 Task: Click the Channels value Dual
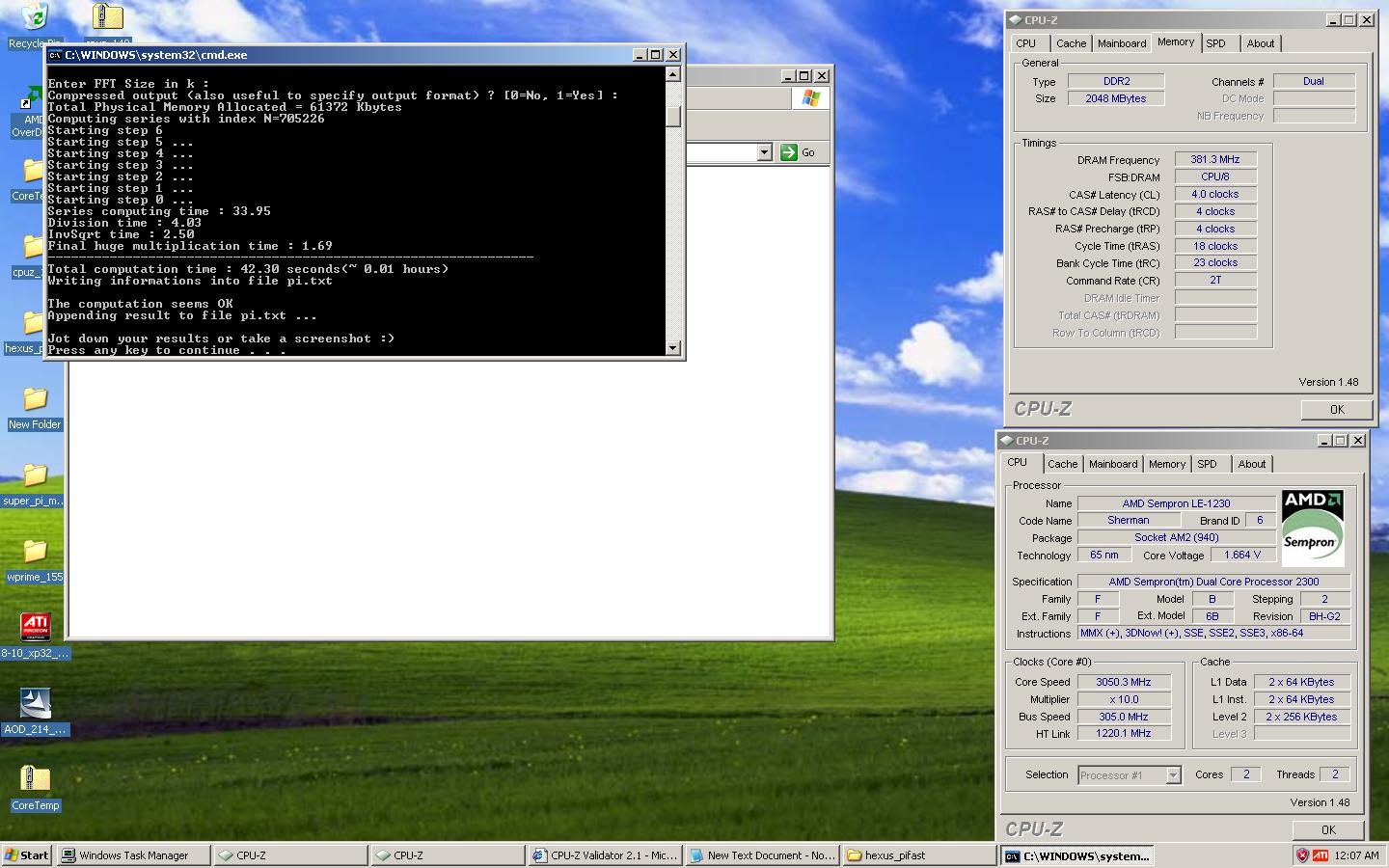point(1314,82)
